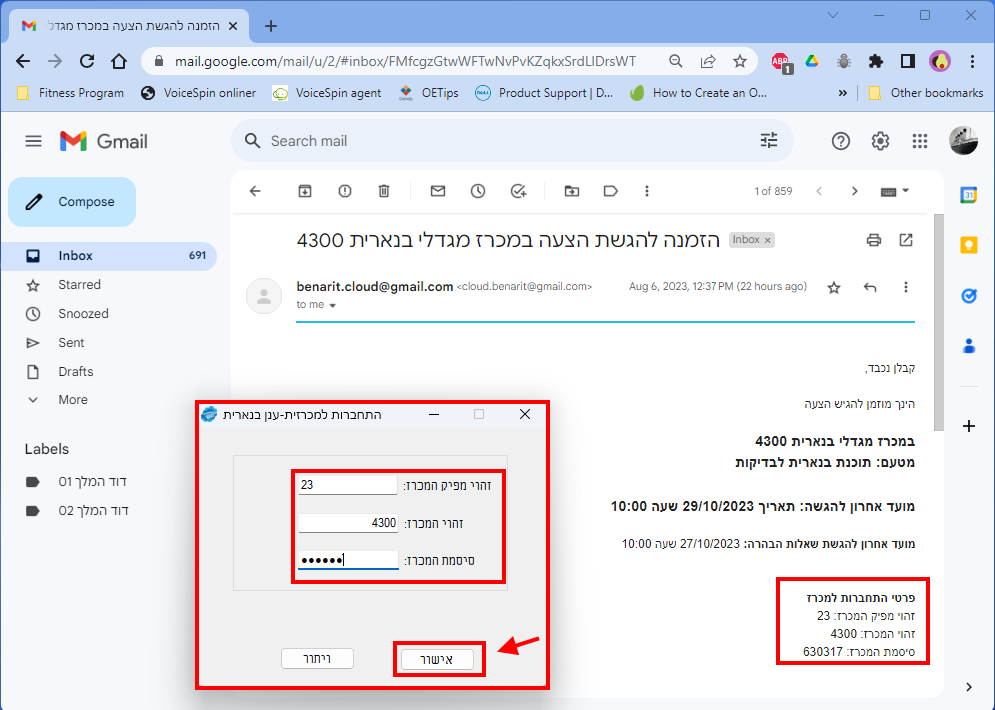The width and height of the screenshot is (995, 710).
Task: Open the input tools keyboard dropdown
Action: click(893, 191)
